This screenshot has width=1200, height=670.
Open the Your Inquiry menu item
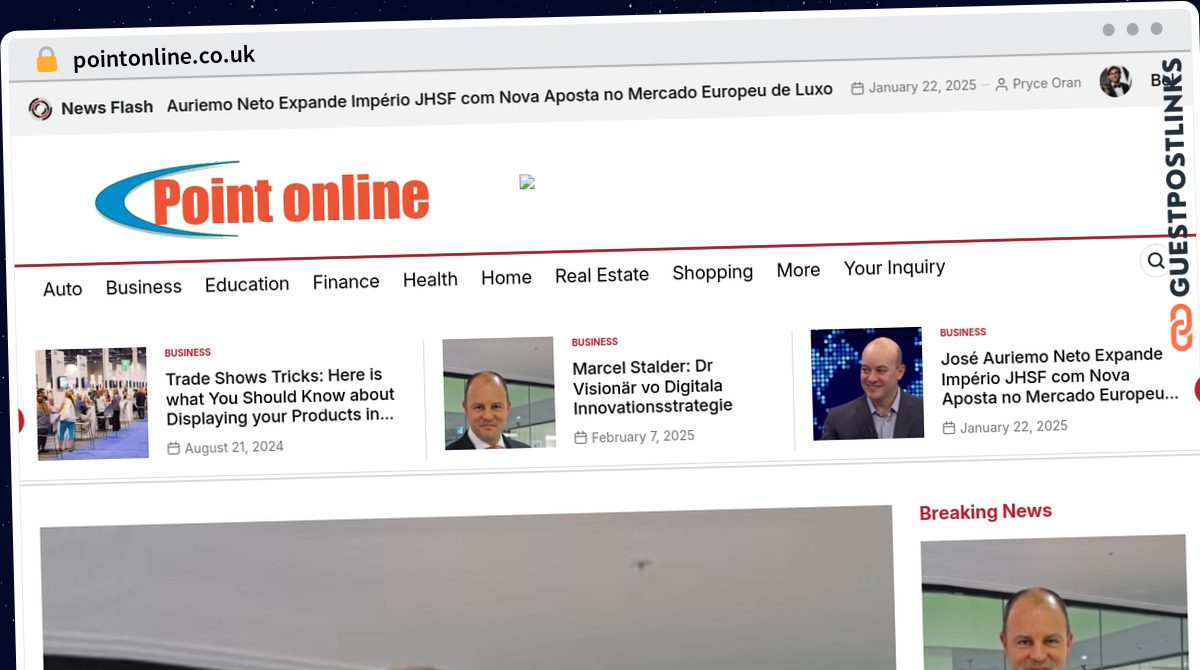(894, 268)
